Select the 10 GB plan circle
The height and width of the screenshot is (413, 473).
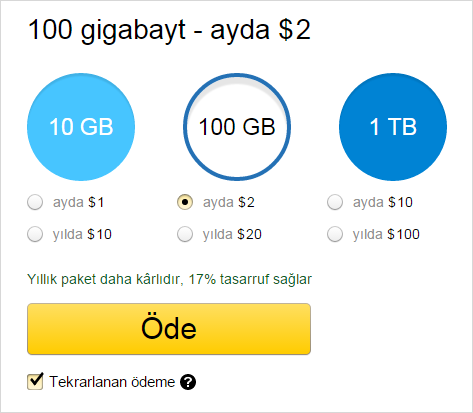(81, 127)
